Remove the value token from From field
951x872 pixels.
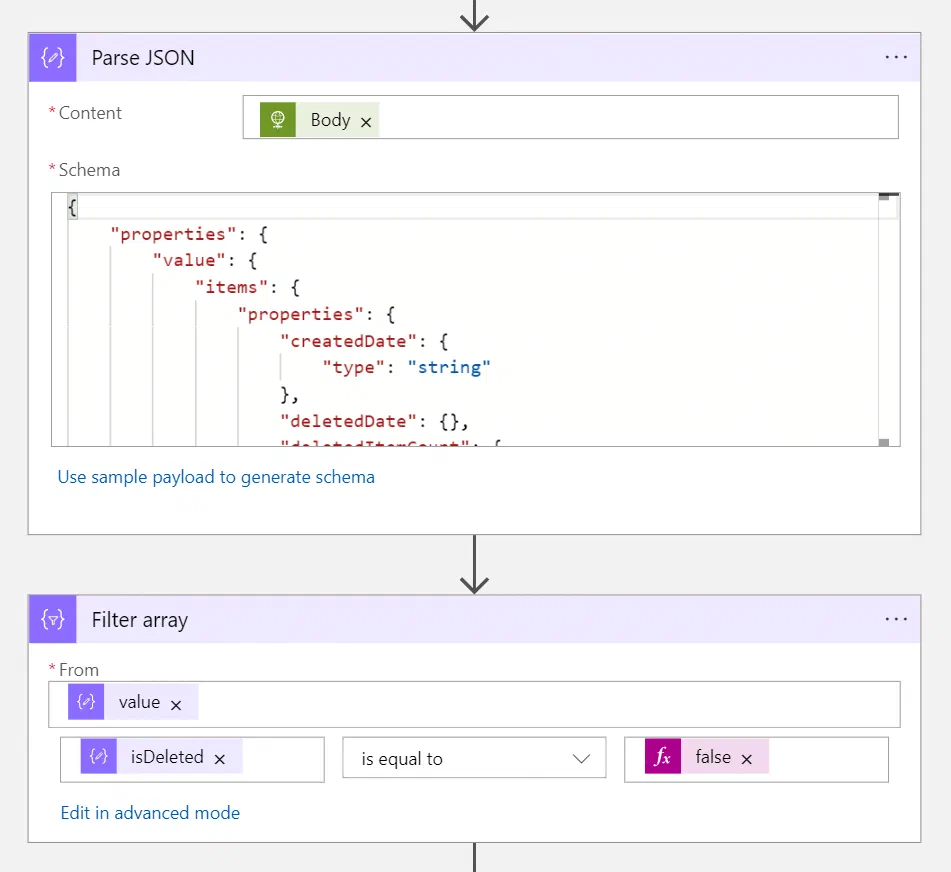tap(176, 705)
